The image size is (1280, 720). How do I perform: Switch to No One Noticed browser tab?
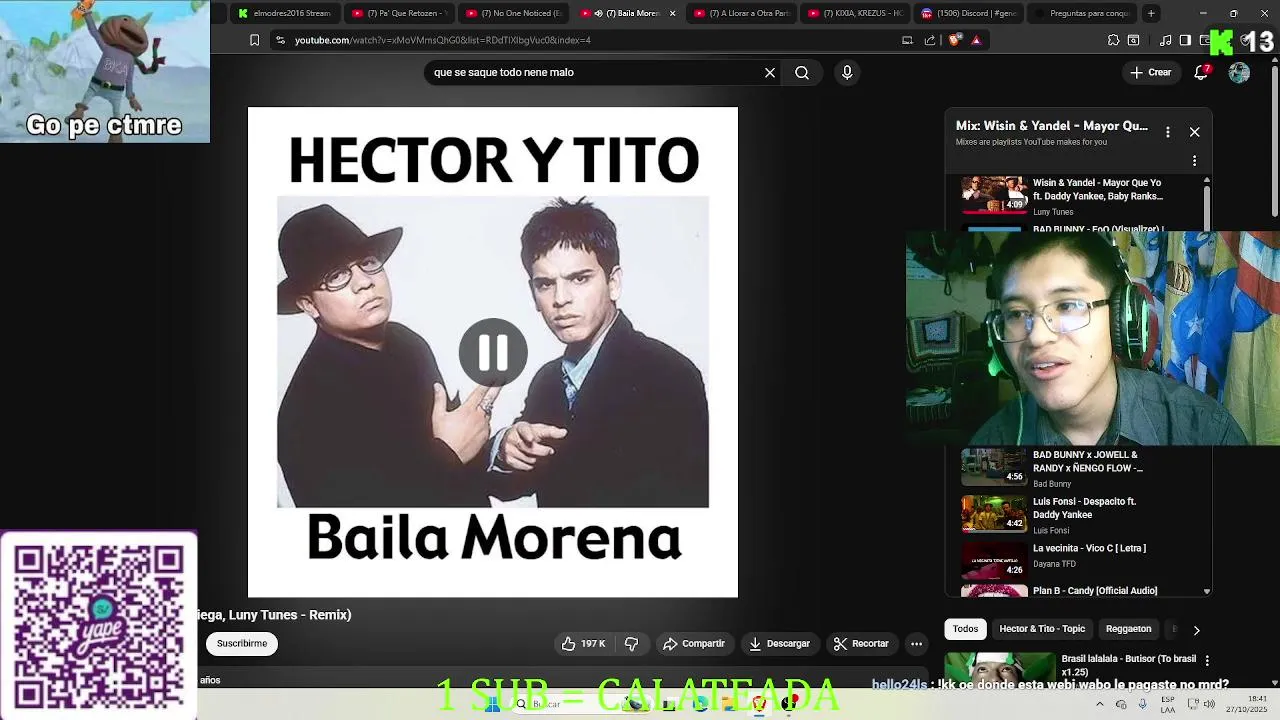coord(512,13)
